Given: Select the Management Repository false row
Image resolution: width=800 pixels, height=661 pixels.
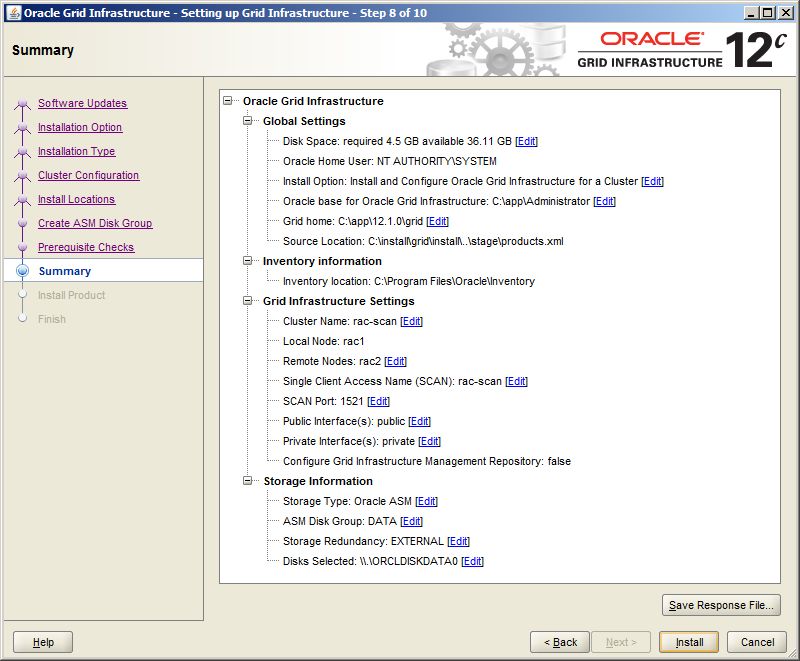Looking at the screenshot, I should pos(427,461).
